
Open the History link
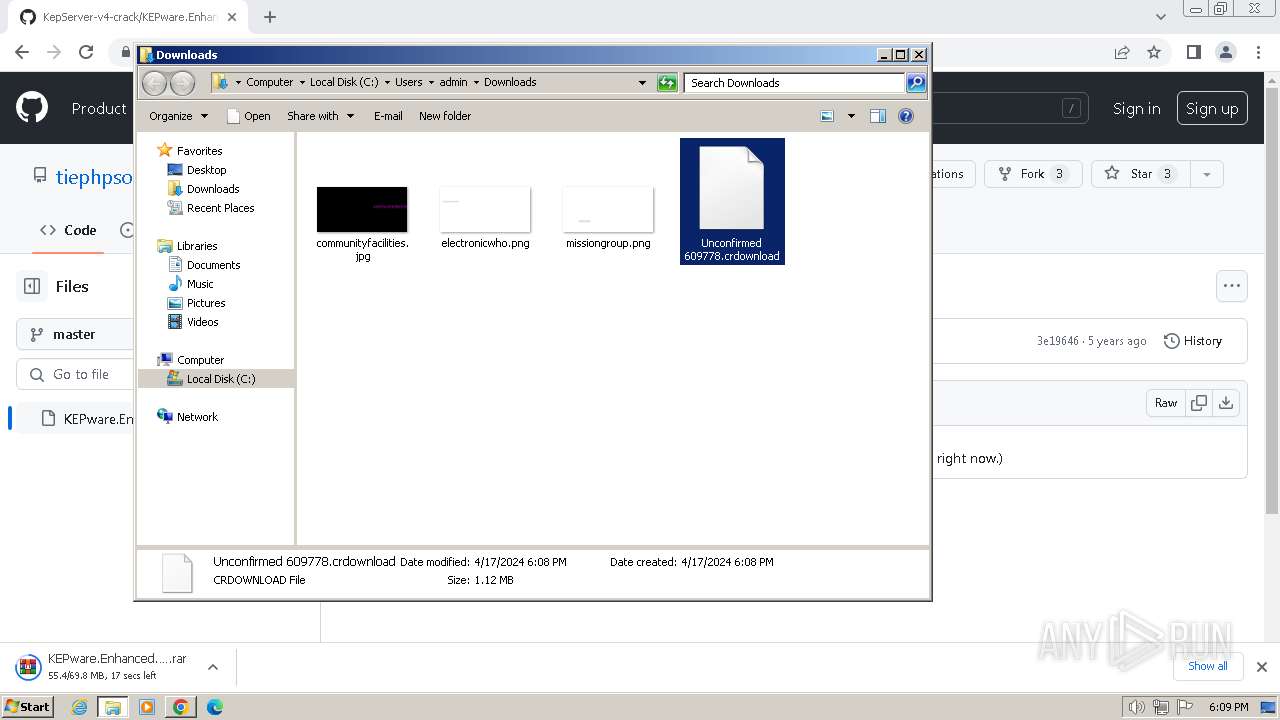coord(1193,341)
